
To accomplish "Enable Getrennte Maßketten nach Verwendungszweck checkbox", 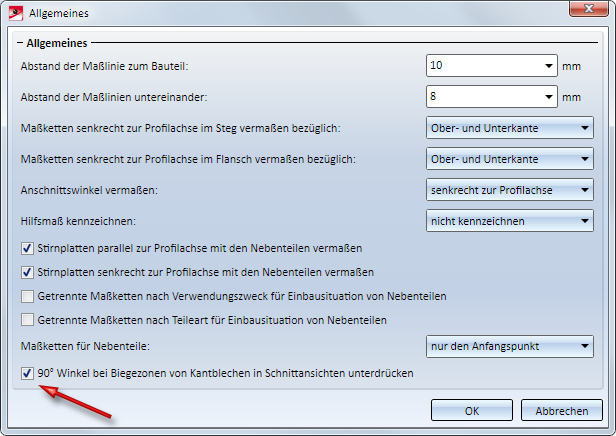I will [27, 296].
